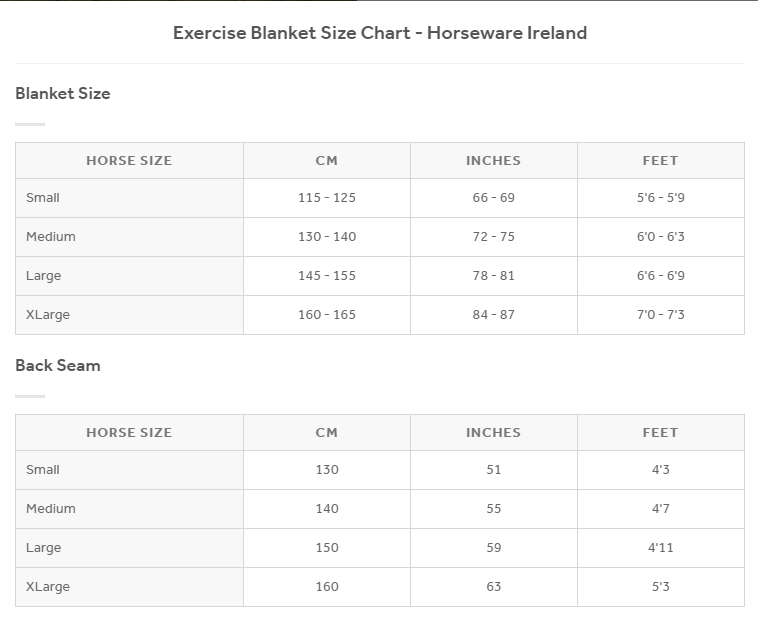Select Large row label in Back Seam table

44,548
